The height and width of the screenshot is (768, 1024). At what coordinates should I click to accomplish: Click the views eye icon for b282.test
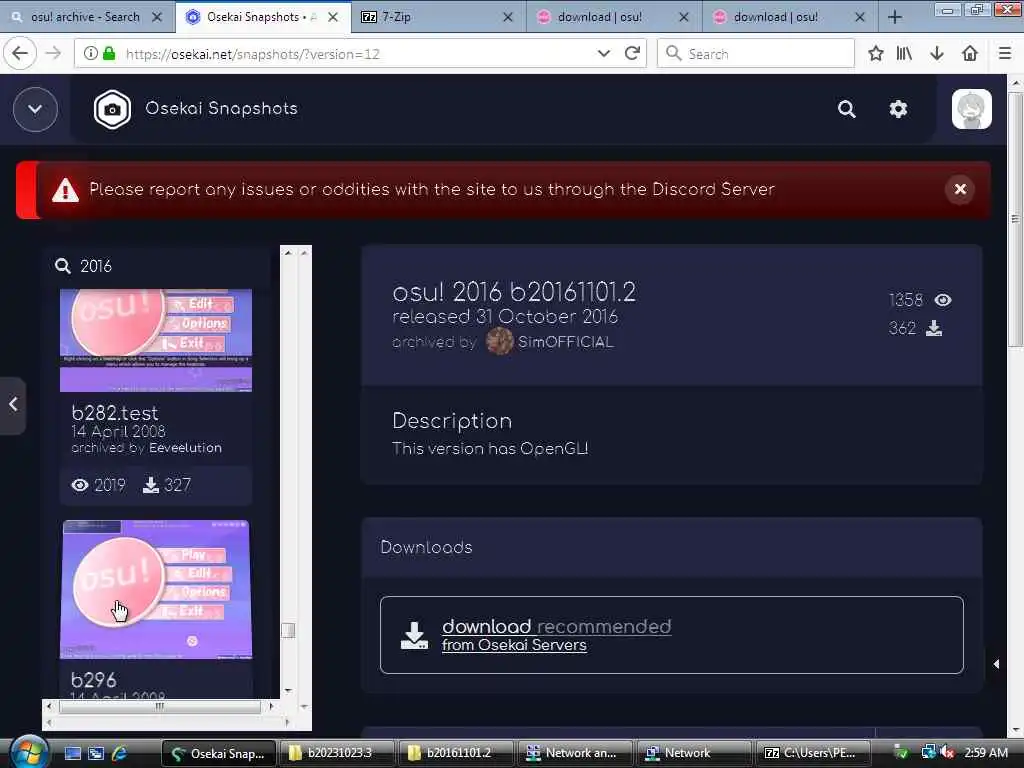click(80, 485)
